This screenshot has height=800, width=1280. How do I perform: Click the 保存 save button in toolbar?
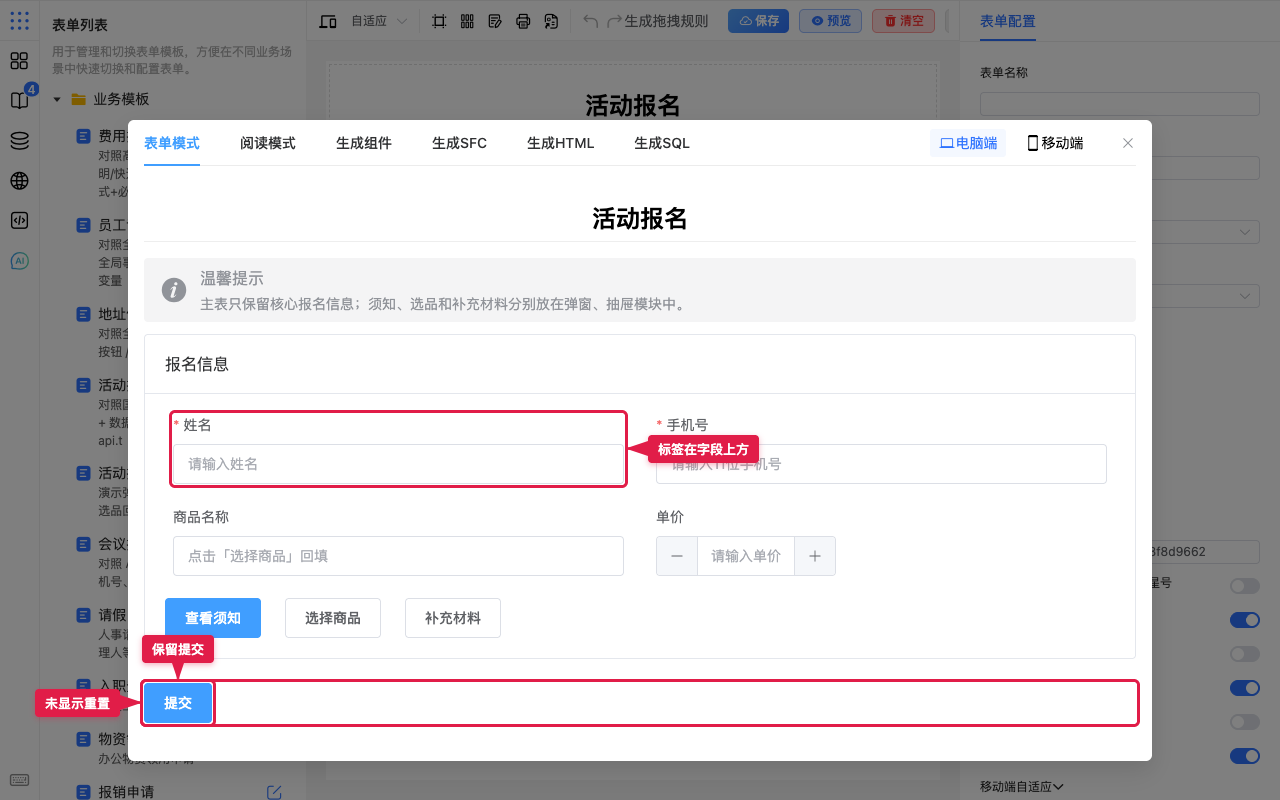(758, 21)
